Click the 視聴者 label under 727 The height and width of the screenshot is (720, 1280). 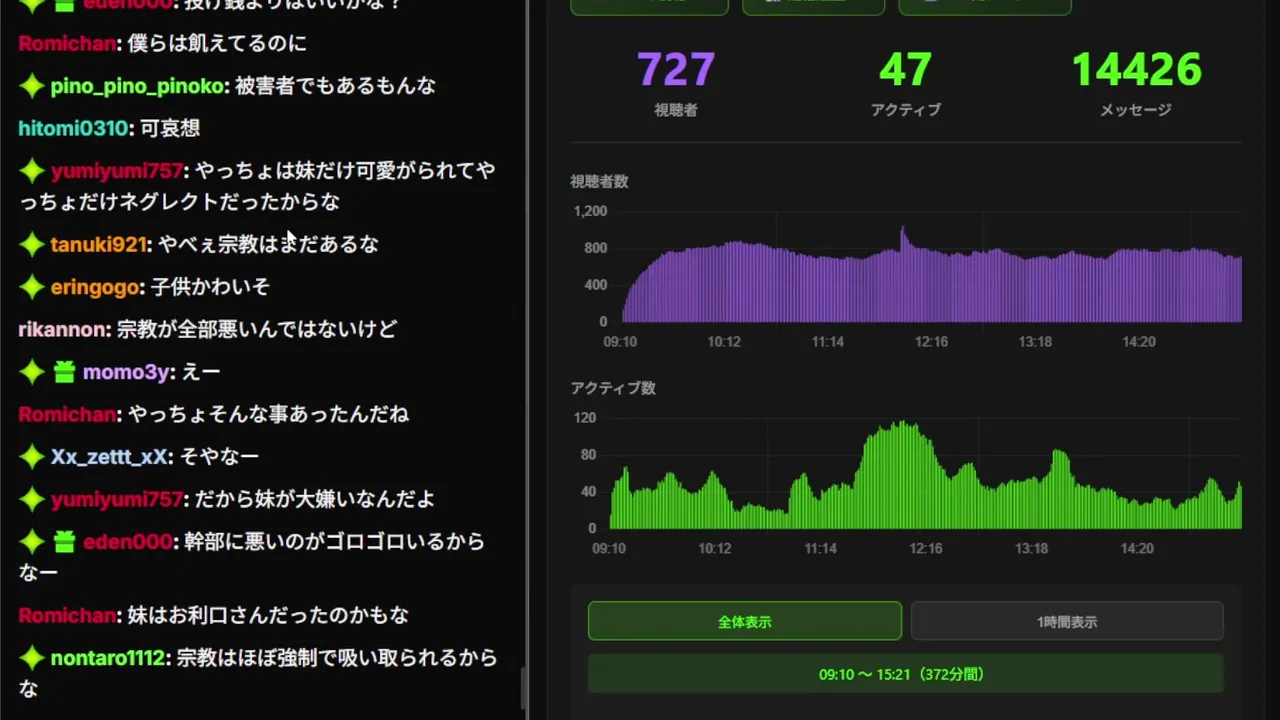point(676,110)
